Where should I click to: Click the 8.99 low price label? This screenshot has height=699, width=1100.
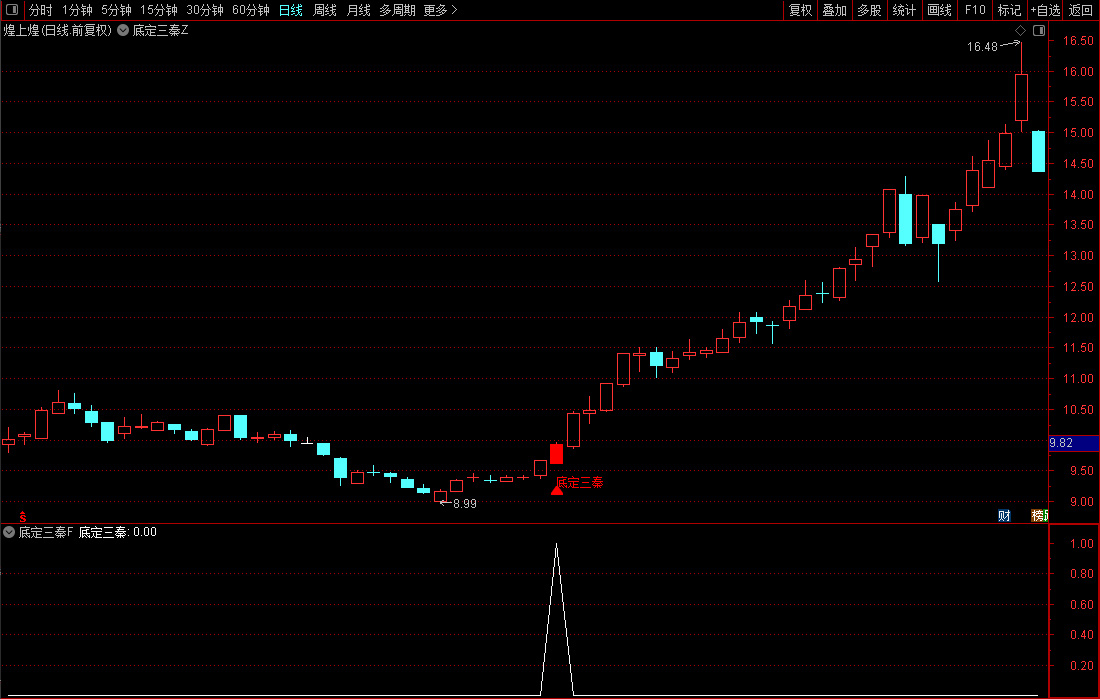[x=465, y=504]
